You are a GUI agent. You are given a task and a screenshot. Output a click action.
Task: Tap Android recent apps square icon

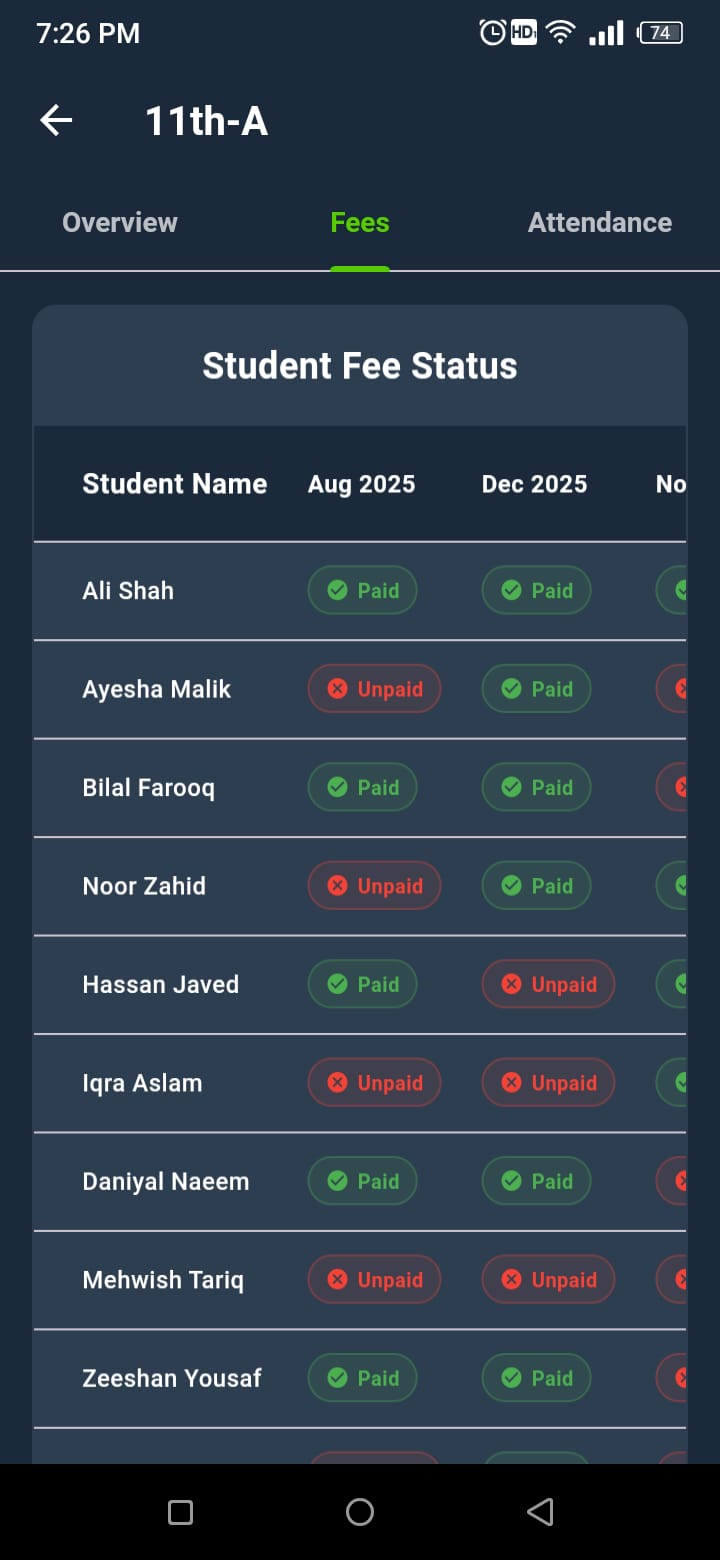click(x=180, y=1512)
